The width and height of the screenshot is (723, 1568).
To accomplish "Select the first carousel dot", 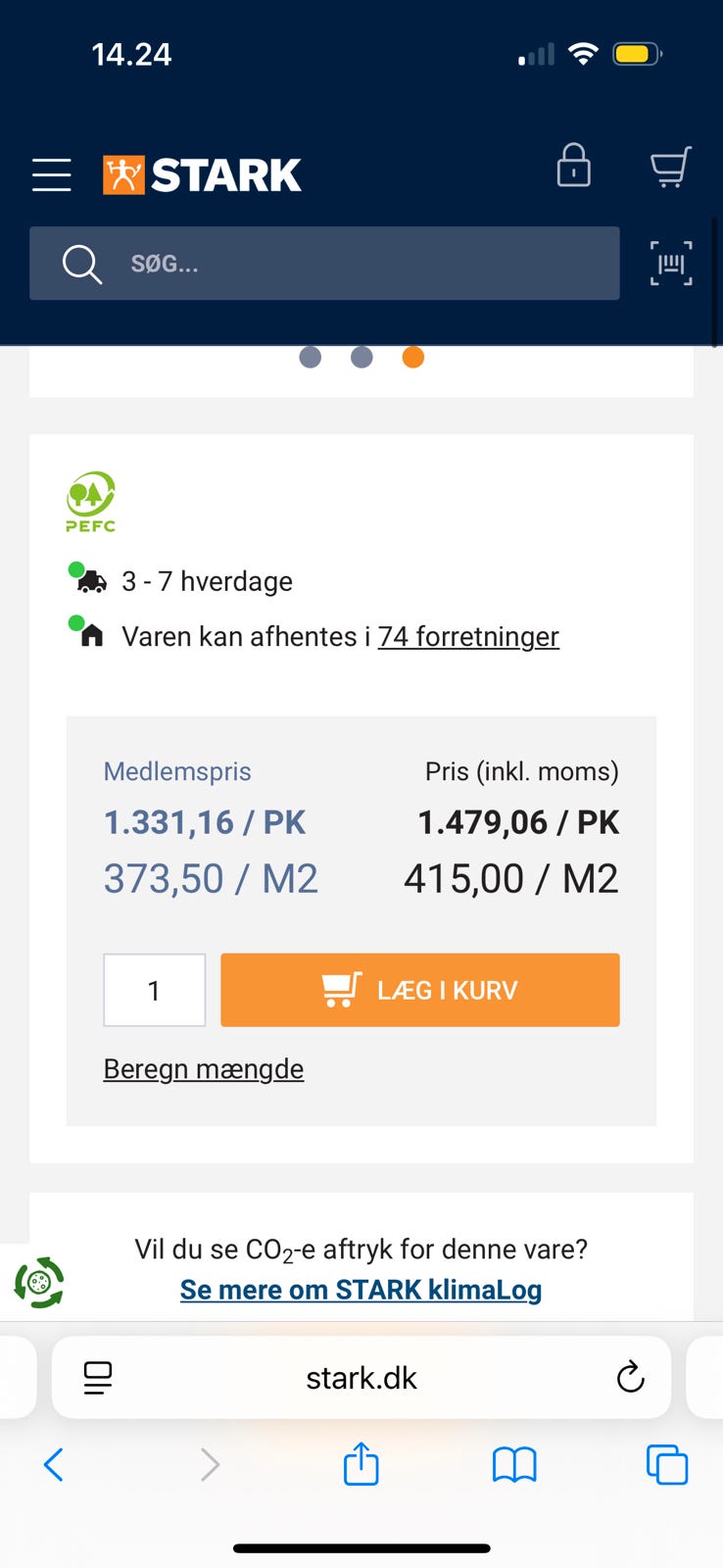I will [311, 358].
